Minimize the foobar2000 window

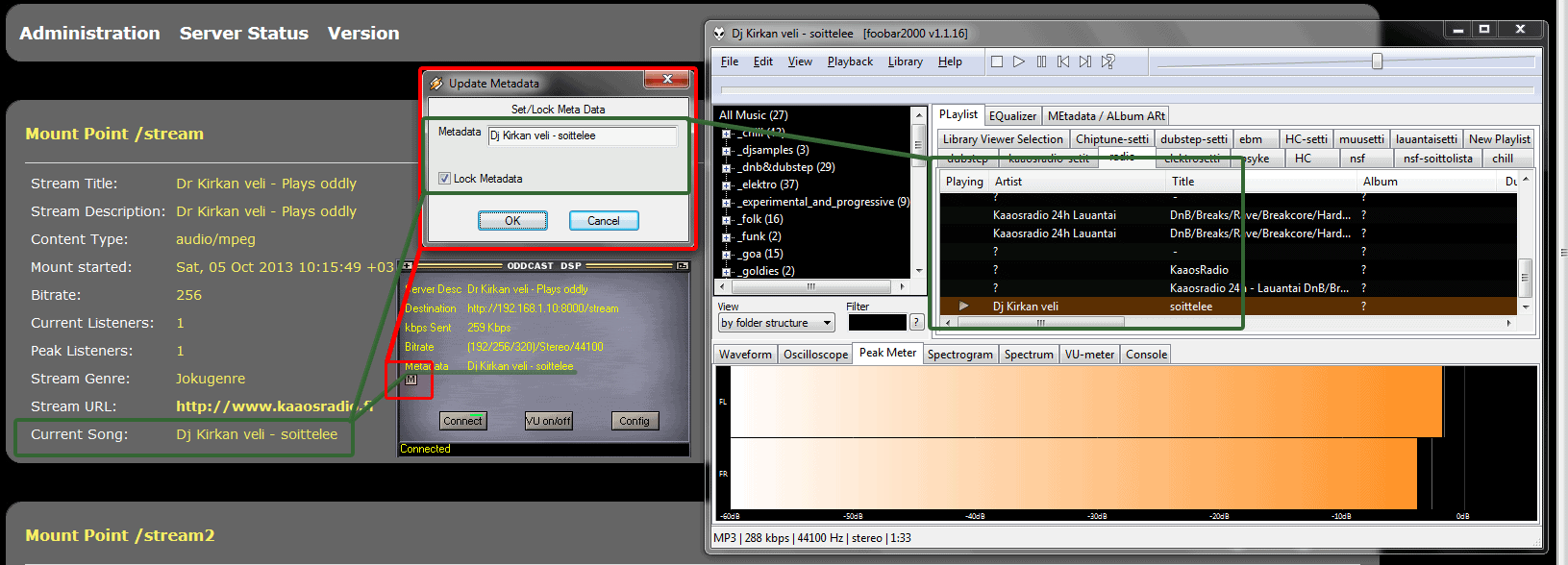1458,30
